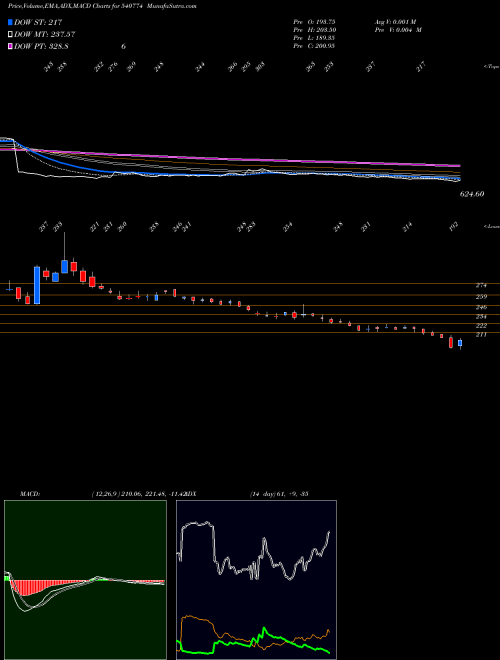Viewport: 500px width, 660px height.
Task: Click the 'MACD:' heading label
Action: coord(30,493)
